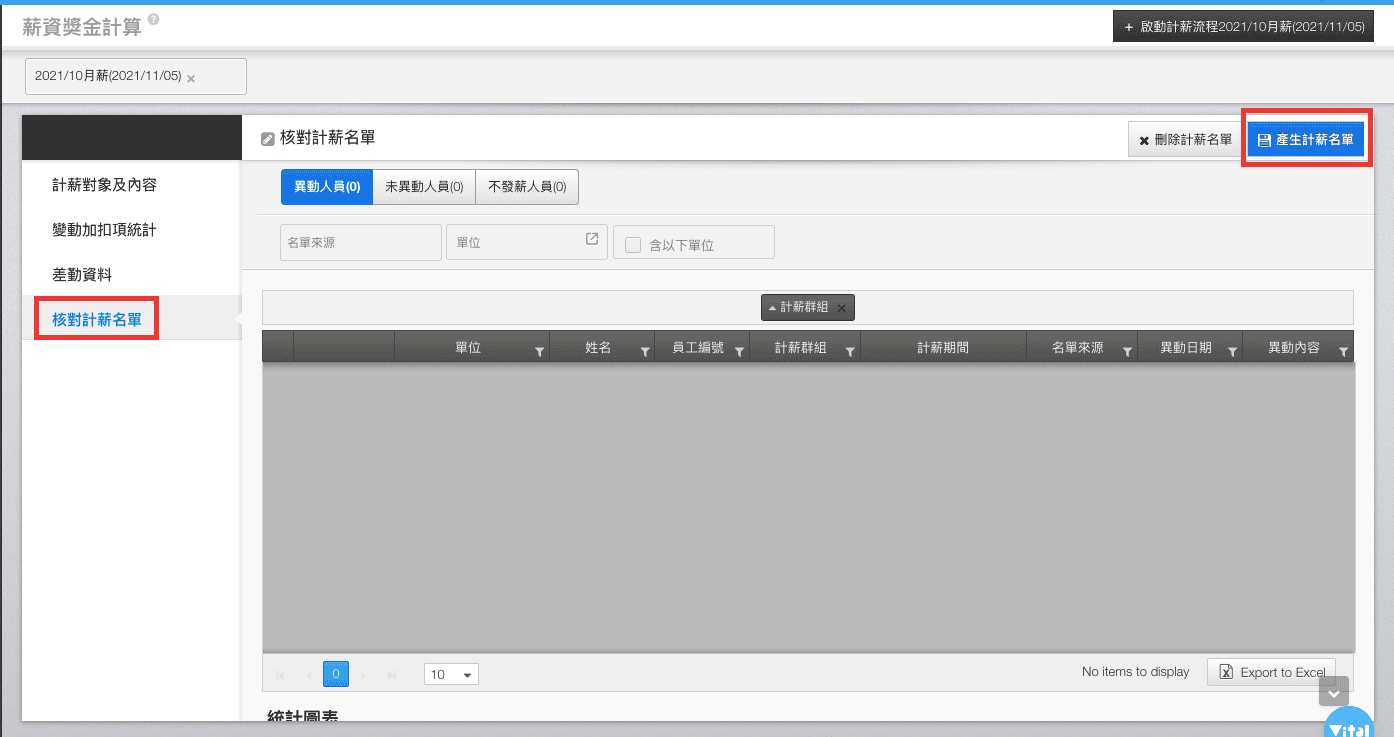Open the 單位 picker popup icon
The width and height of the screenshot is (1394, 737).
592,239
